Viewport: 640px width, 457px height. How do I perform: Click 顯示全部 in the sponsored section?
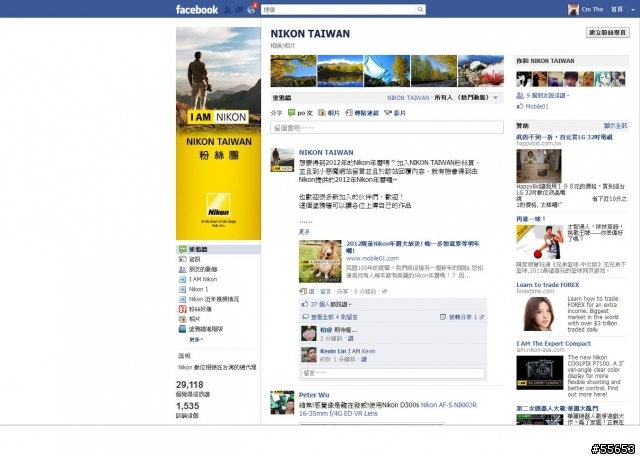pos(615,126)
